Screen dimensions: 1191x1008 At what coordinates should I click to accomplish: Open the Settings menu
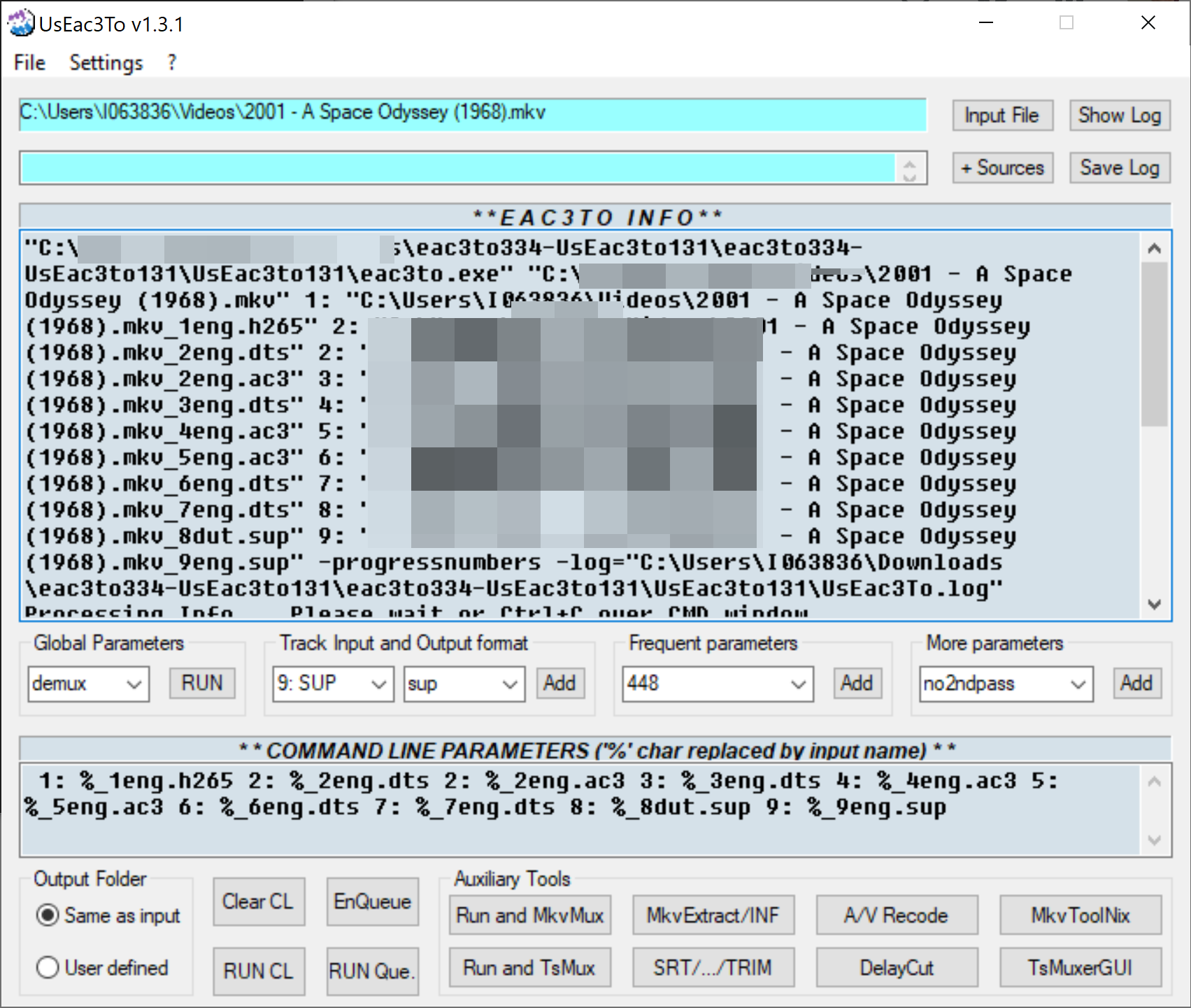[x=106, y=63]
